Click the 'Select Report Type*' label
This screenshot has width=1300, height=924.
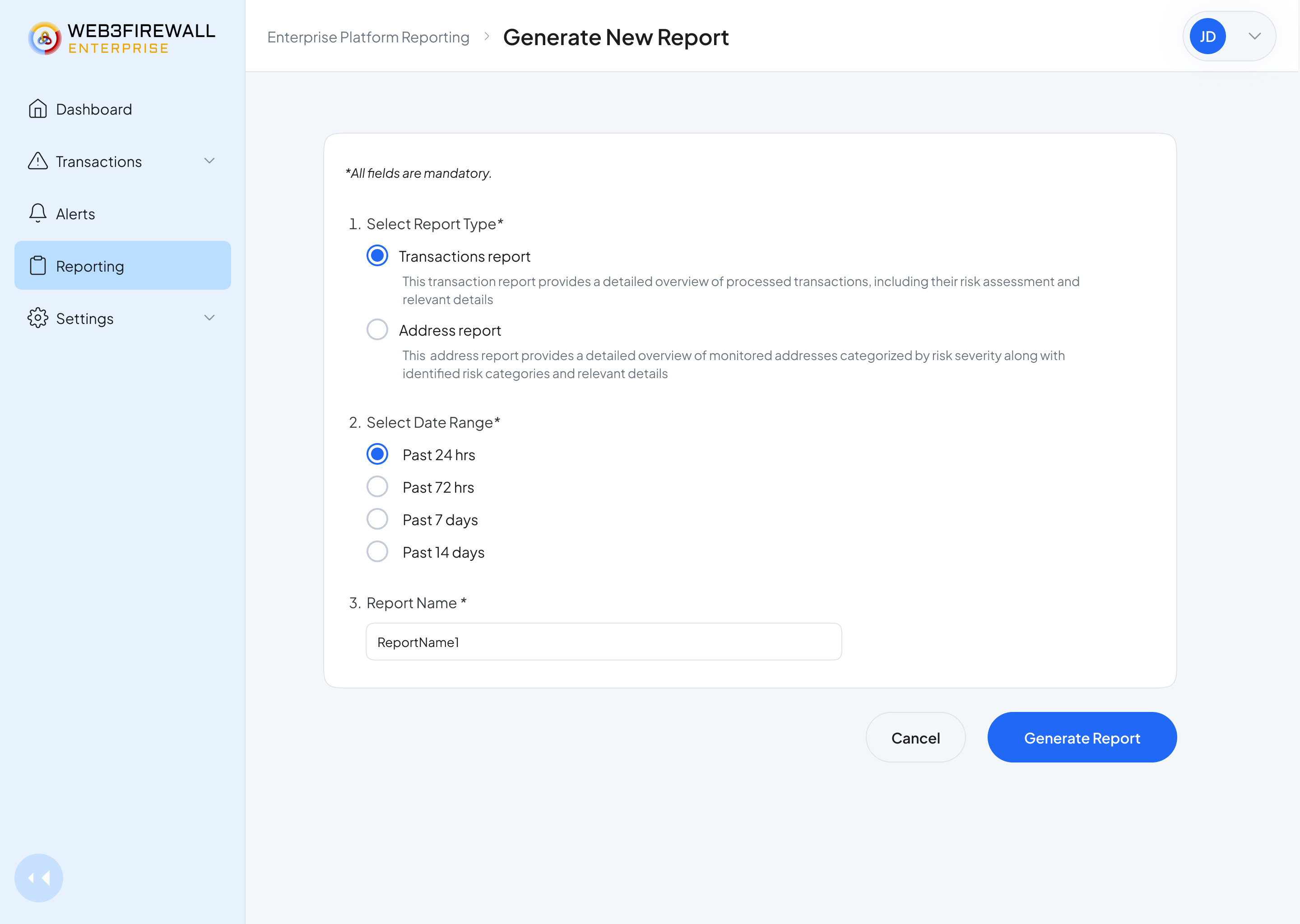(x=435, y=224)
